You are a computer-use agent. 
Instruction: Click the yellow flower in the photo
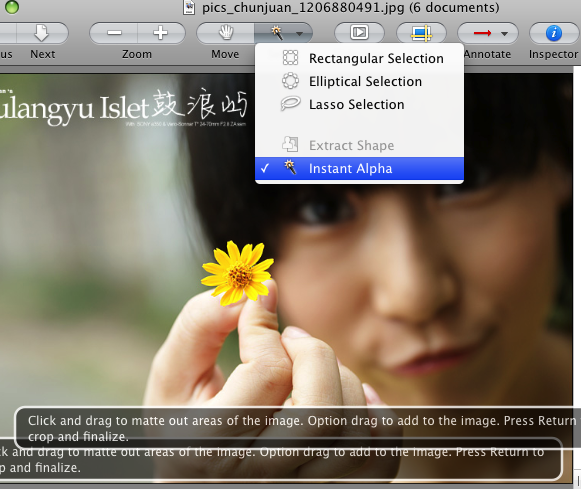[238, 273]
